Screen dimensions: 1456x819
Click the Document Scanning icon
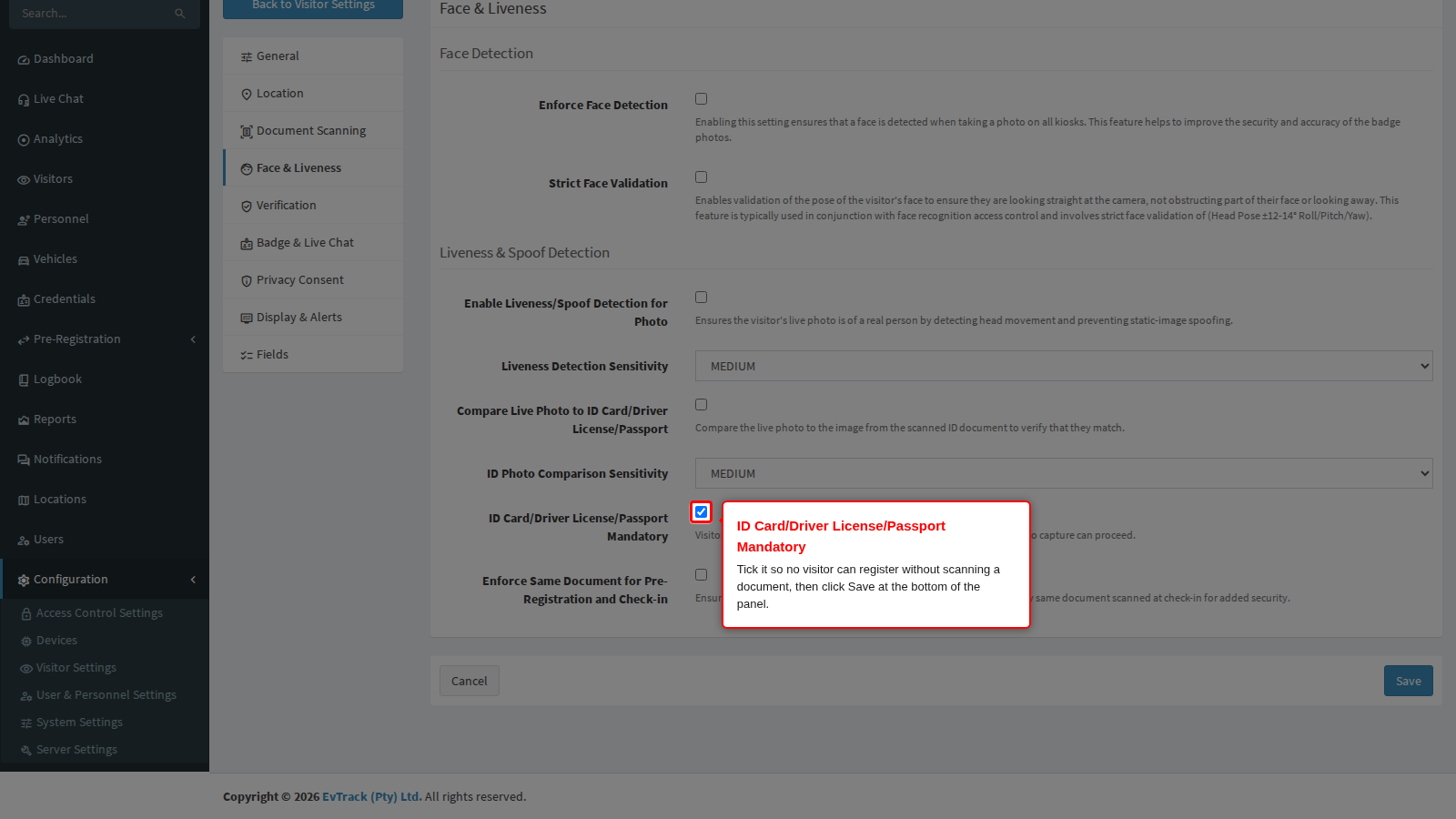tap(247, 132)
